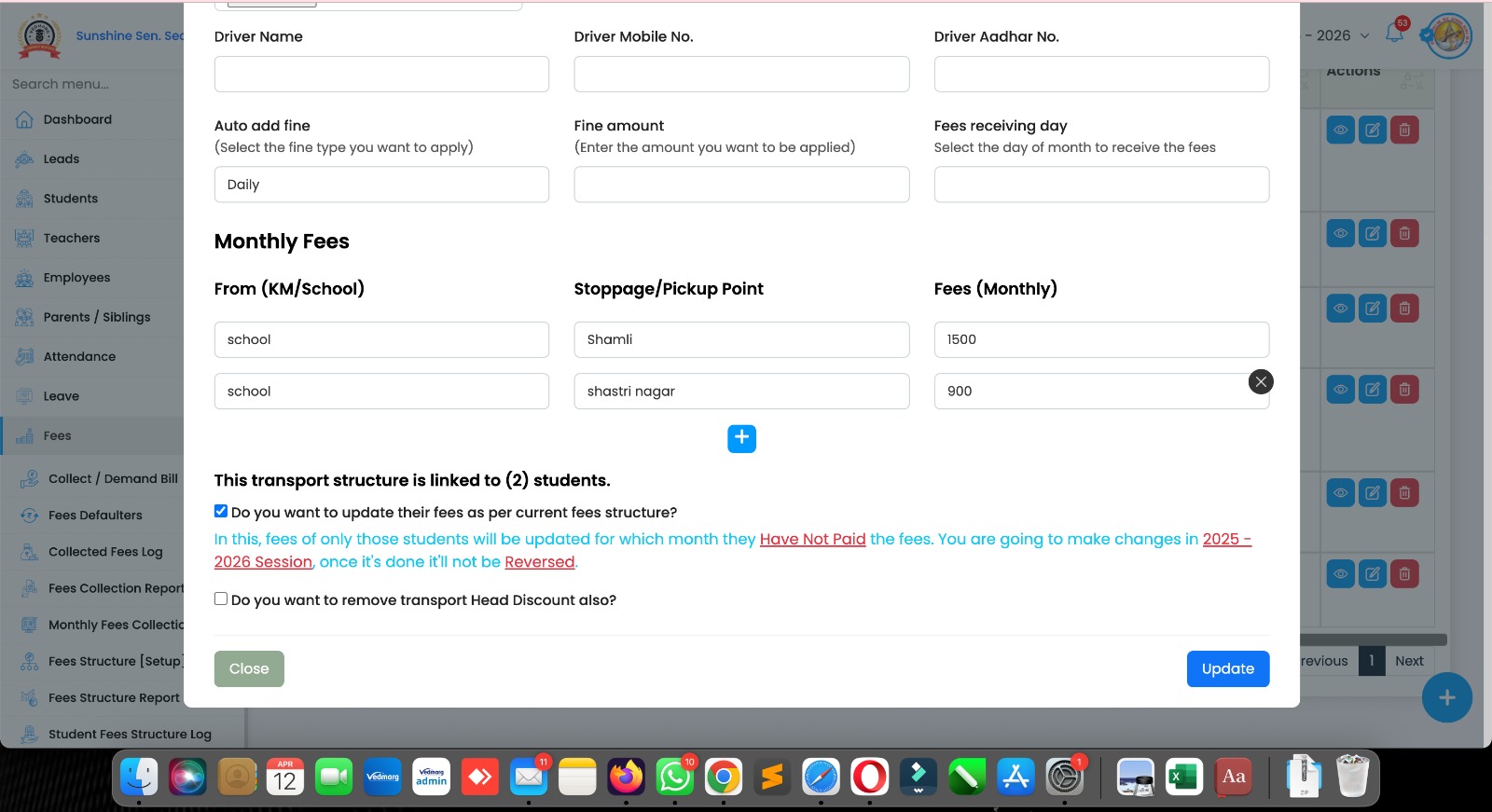This screenshot has height=812, width=1492.
Task: Open the Fees receiving day selector
Action: point(1100,185)
